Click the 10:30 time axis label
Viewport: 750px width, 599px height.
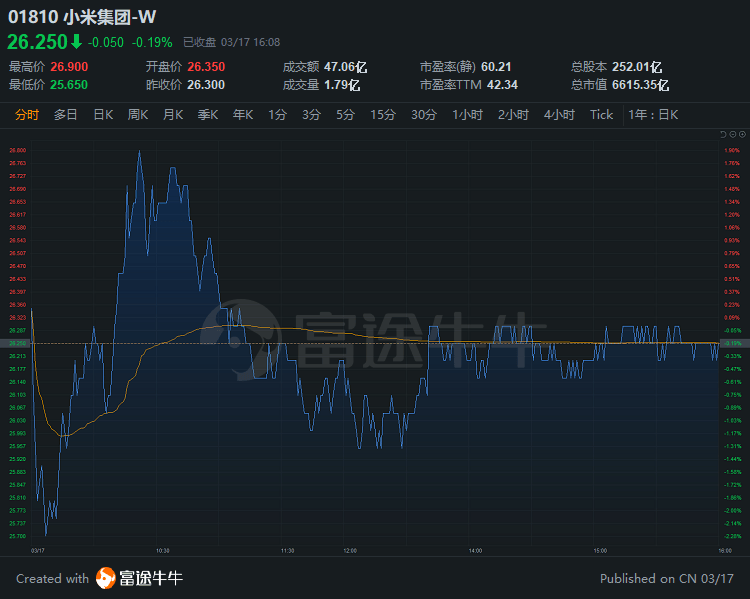pyautogui.click(x=163, y=551)
